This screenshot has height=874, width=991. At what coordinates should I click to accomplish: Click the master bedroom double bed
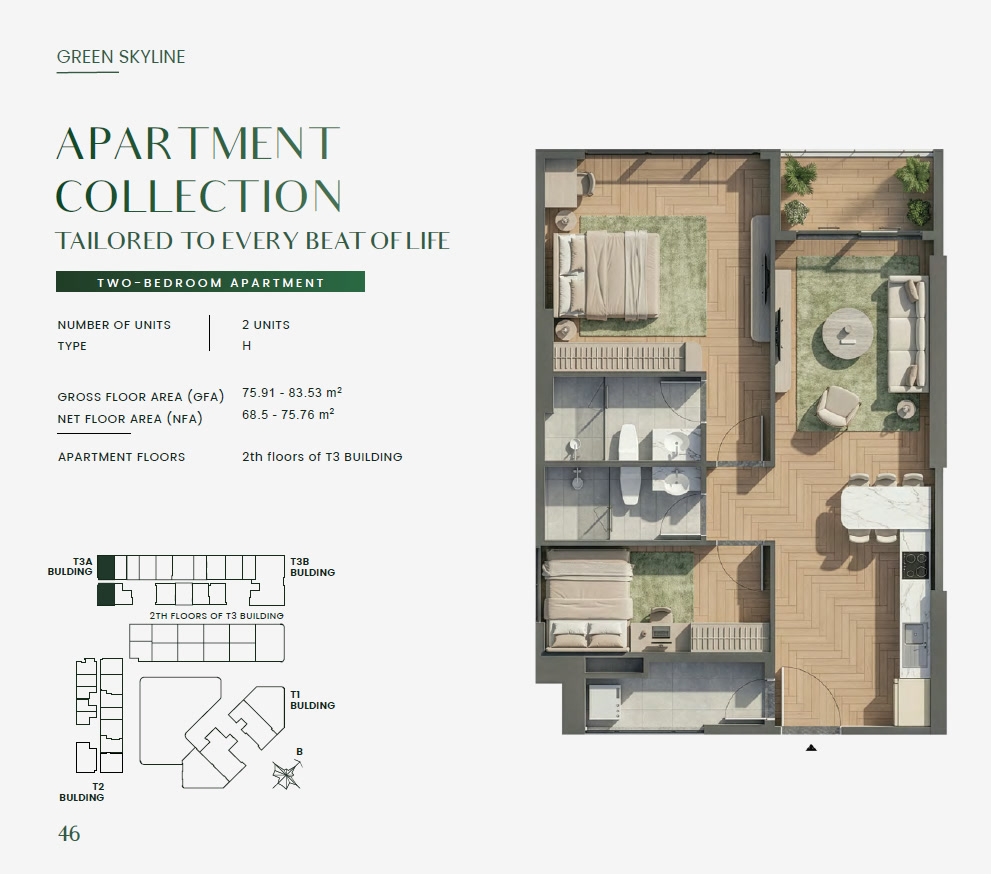(x=607, y=274)
